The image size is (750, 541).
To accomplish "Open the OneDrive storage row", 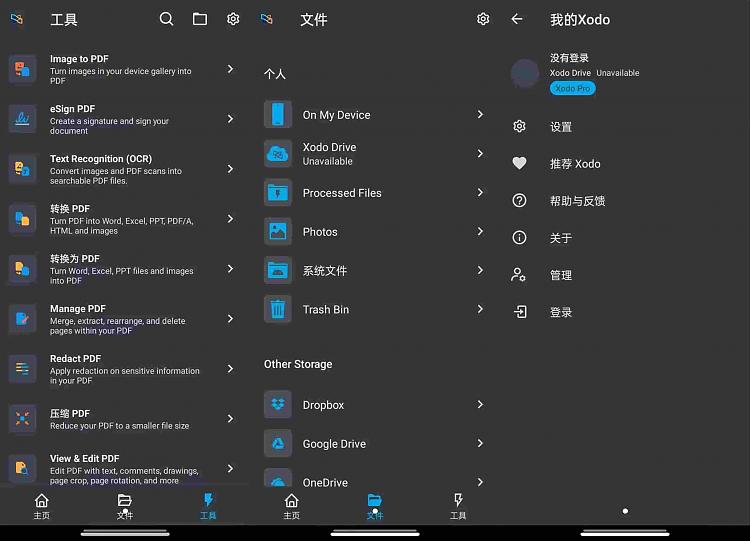I will (x=375, y=481).
